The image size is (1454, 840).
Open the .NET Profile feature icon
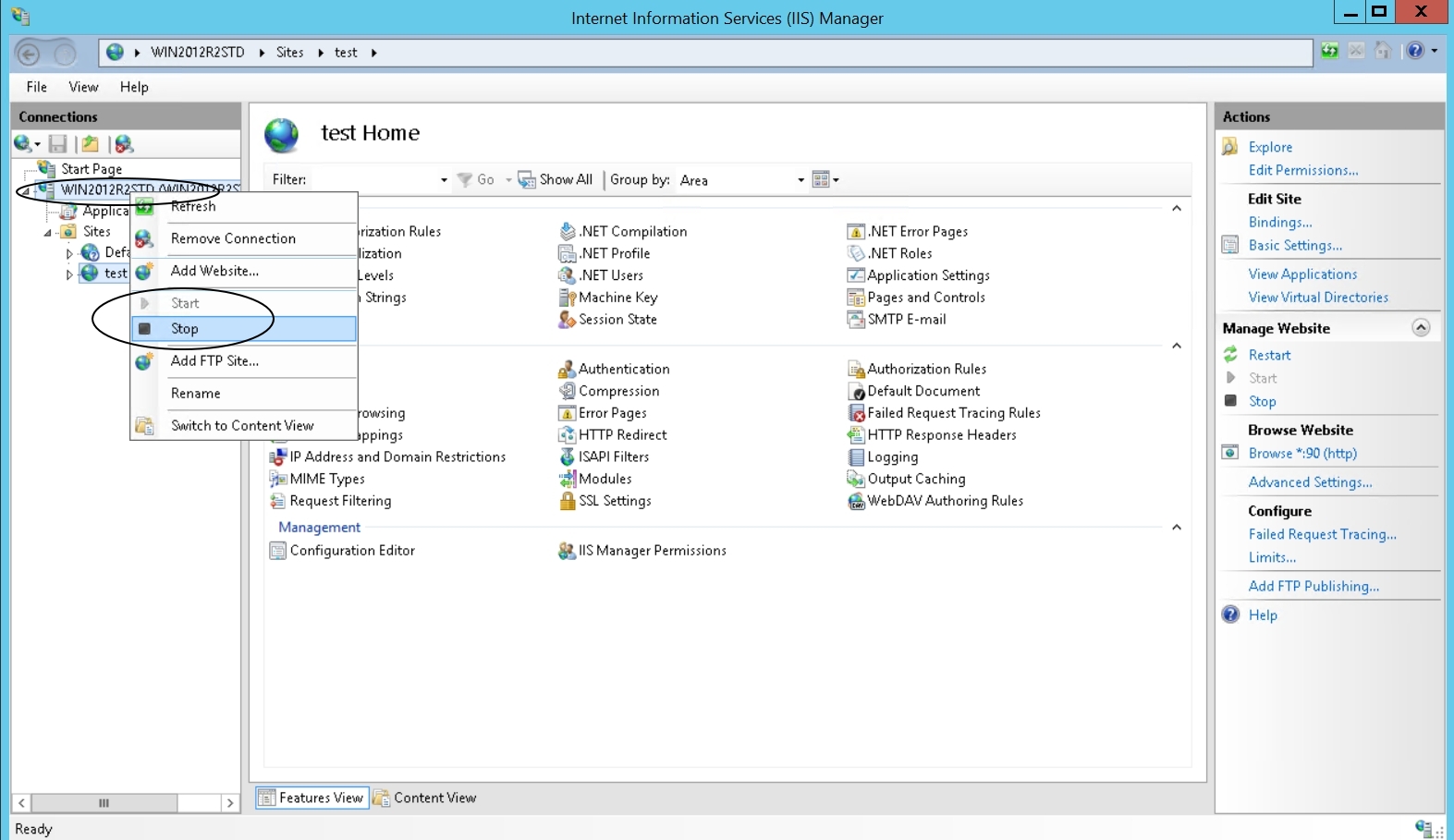(x=568, y=253)
